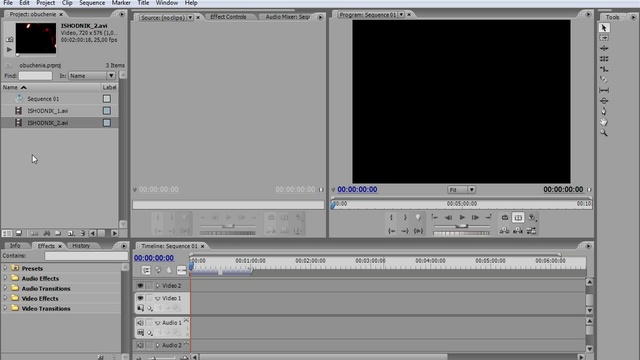Viewport: 640px width, 360px height.
Task: Switch to the History tab
Action: coord(81,246)
